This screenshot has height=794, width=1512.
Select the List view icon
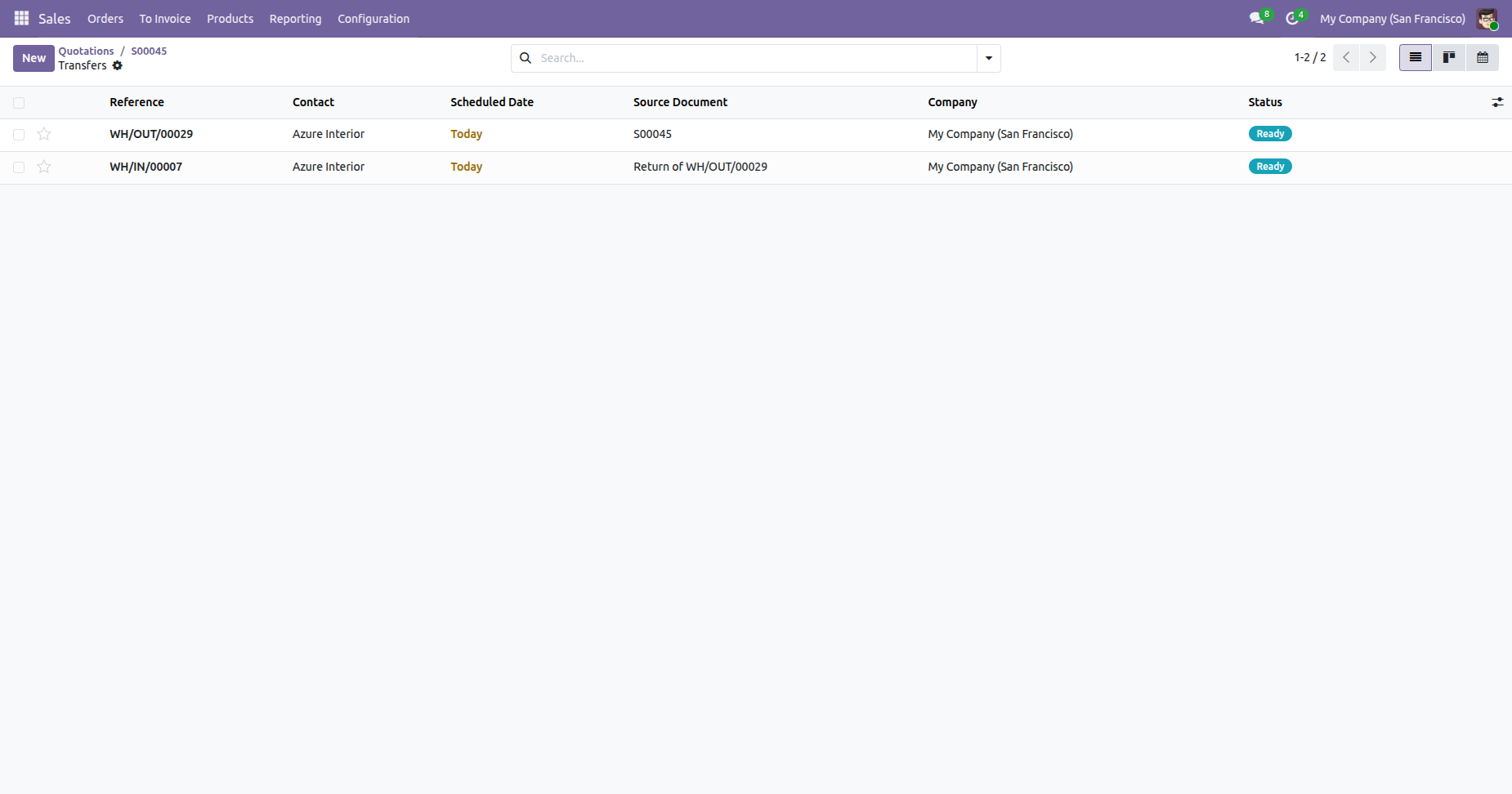click(x=1416, y=57)
